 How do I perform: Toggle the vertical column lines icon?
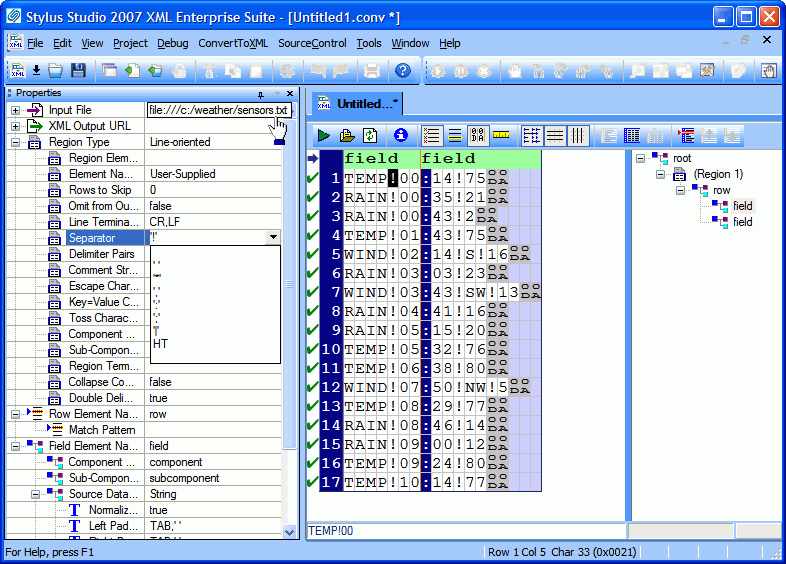point(577,135)
